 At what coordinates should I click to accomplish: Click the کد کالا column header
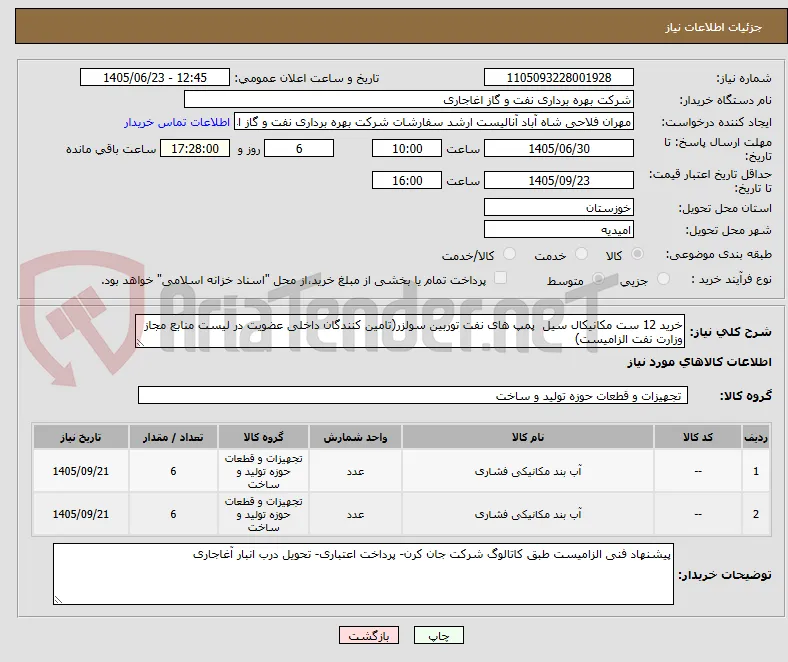click(698, 437)
